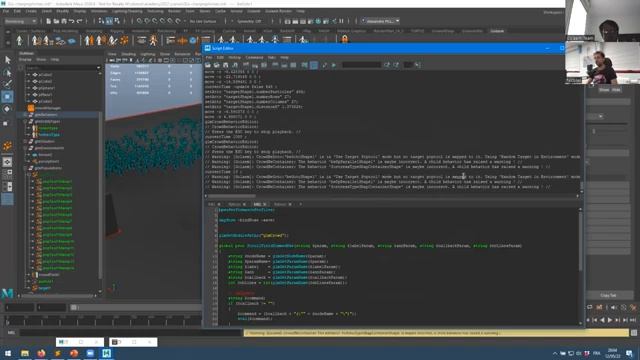Click Save Scene icon on status line

coord(64,21)
